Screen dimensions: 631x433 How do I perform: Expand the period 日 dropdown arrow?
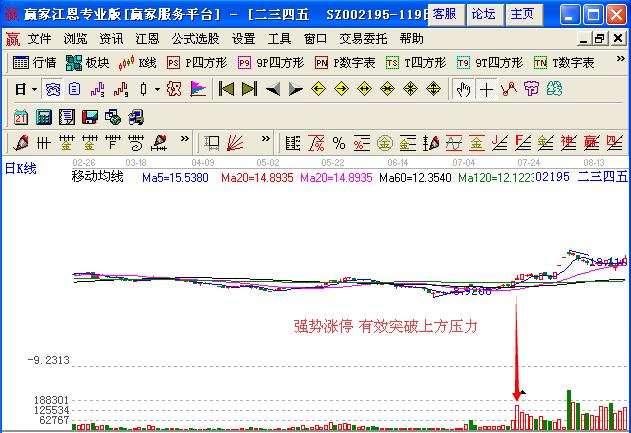pos(33,89)
